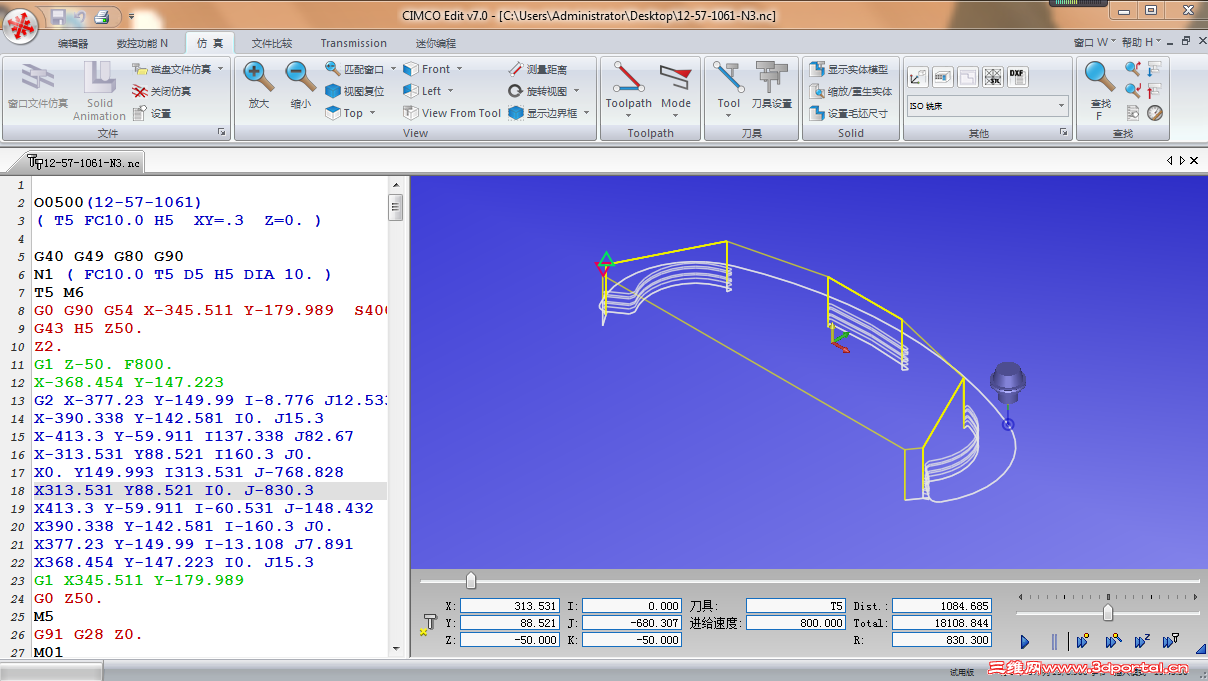Expand the 匹配窗口 dropdown arrow

click(x=393, y=69)
